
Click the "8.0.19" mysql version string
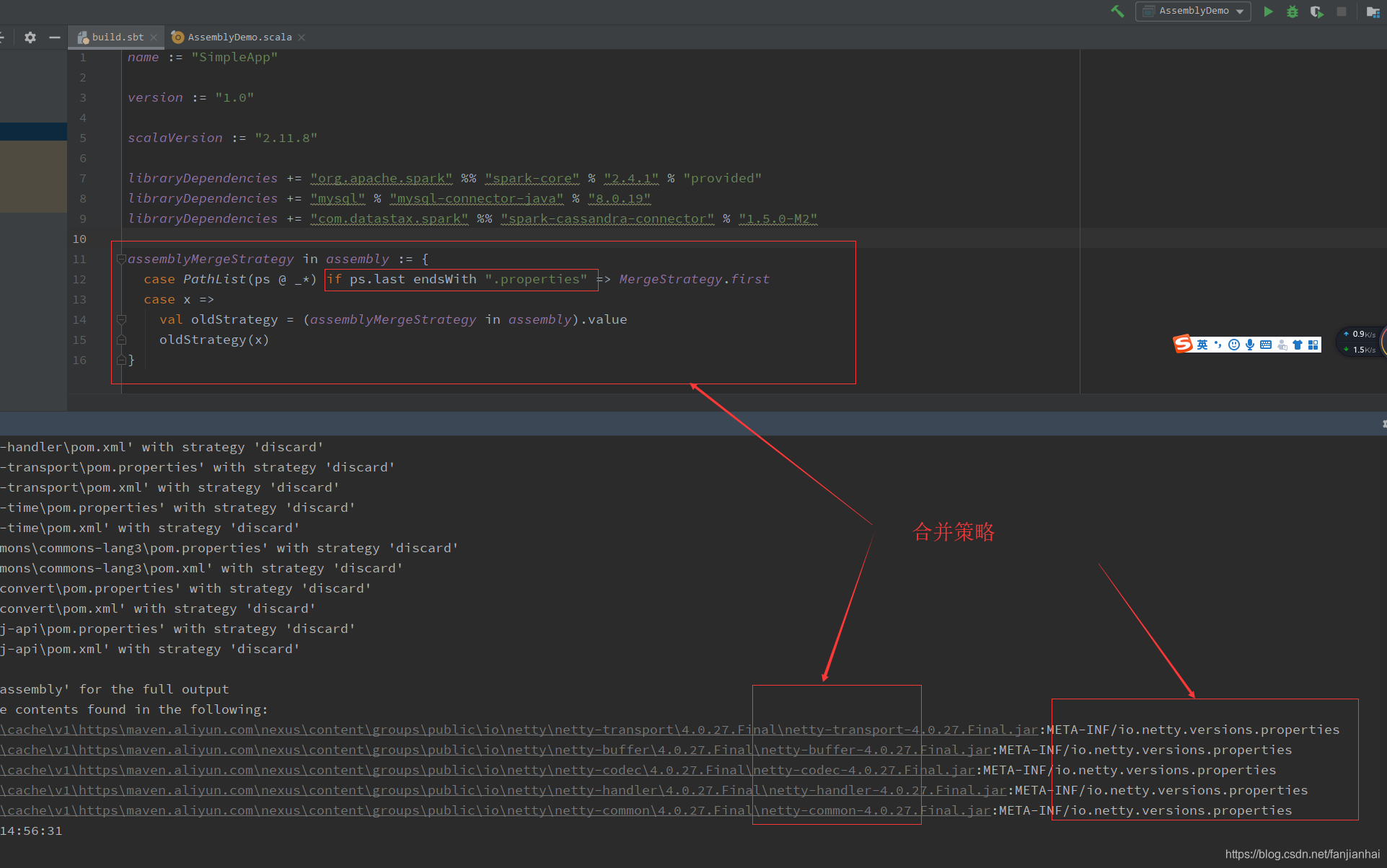pyautogui.click(x=620, y=198)
